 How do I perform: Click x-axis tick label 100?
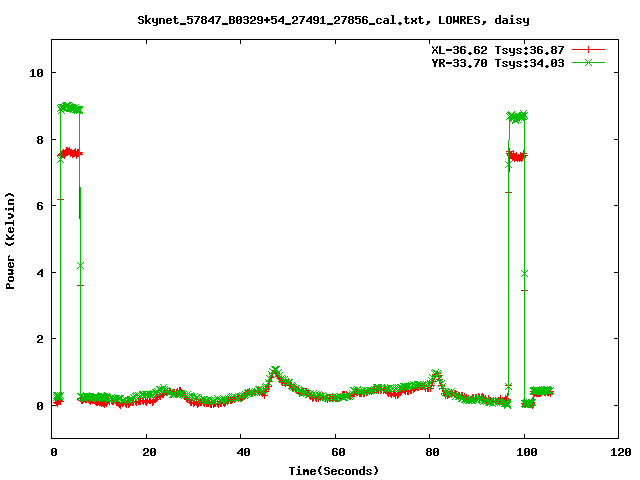527,452
